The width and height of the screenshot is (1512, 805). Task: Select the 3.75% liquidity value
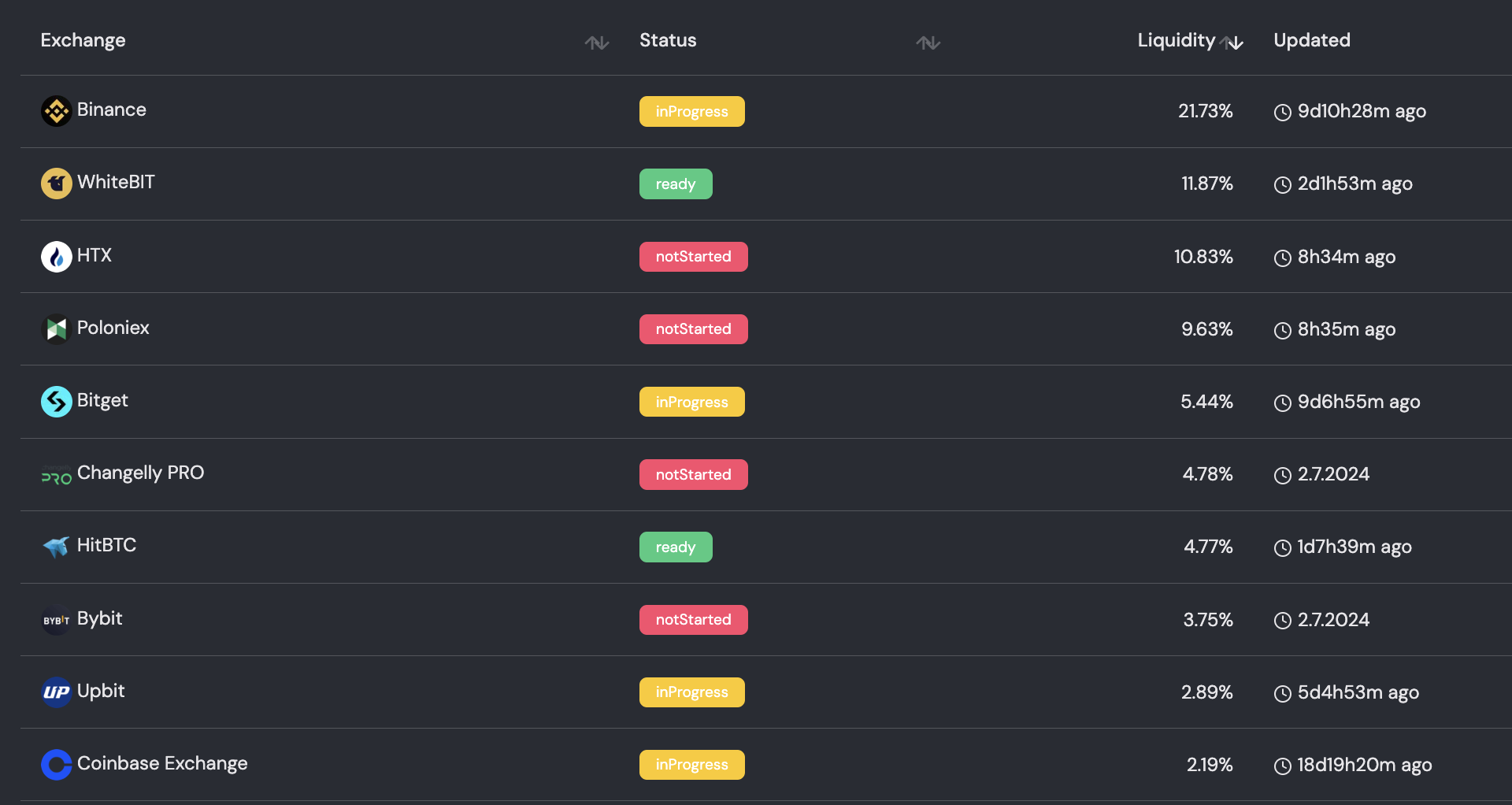point(1208,620)
